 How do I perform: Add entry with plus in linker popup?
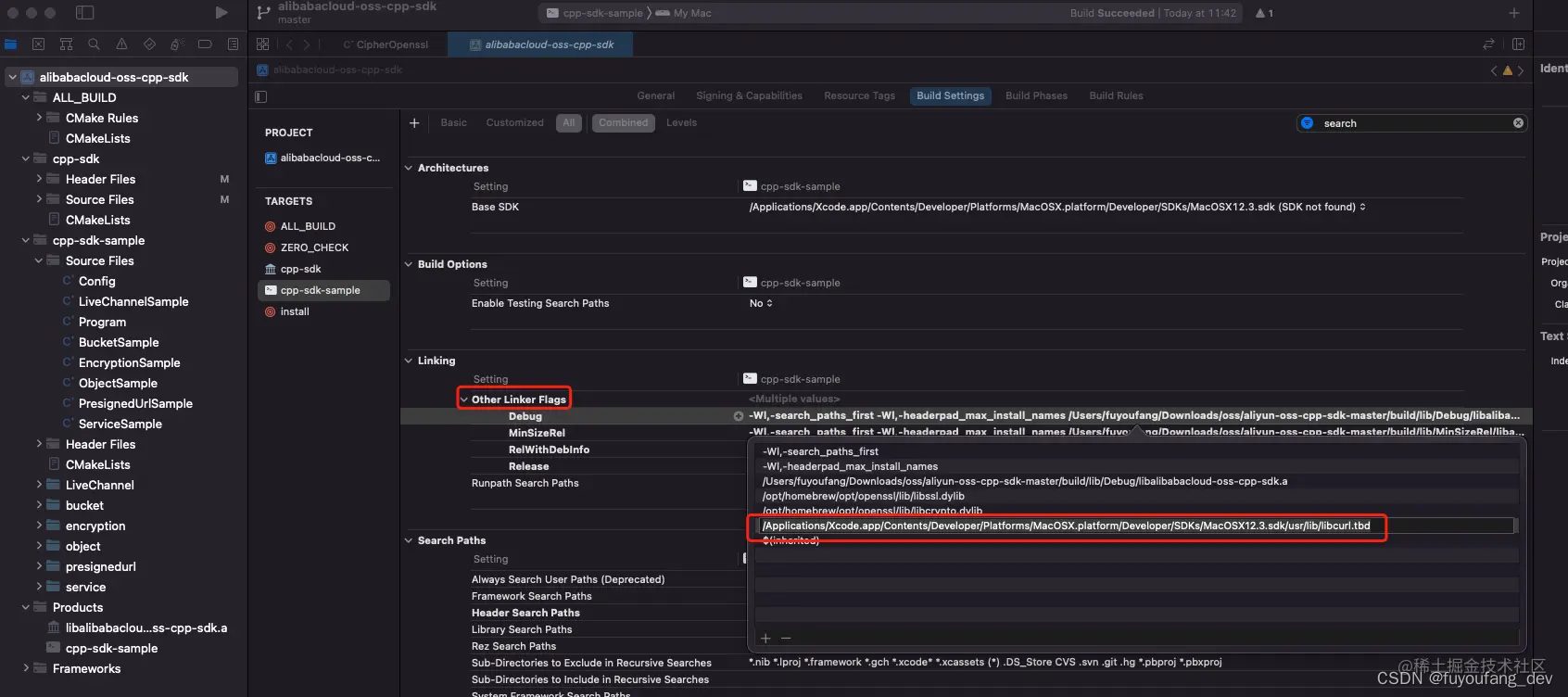765,638
